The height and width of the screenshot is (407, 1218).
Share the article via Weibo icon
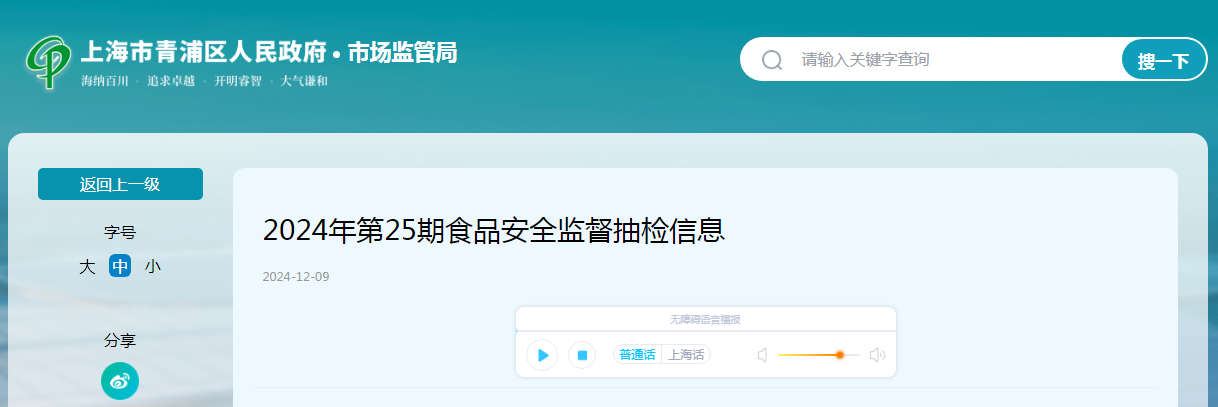120,381
